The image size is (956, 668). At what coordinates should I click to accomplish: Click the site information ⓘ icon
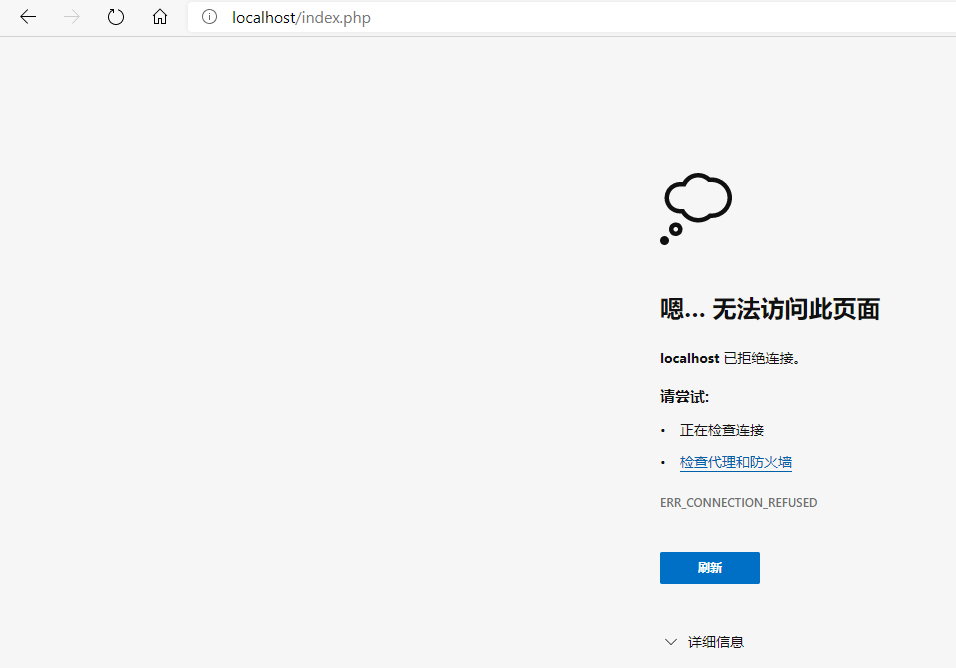(x=209, y=17)
